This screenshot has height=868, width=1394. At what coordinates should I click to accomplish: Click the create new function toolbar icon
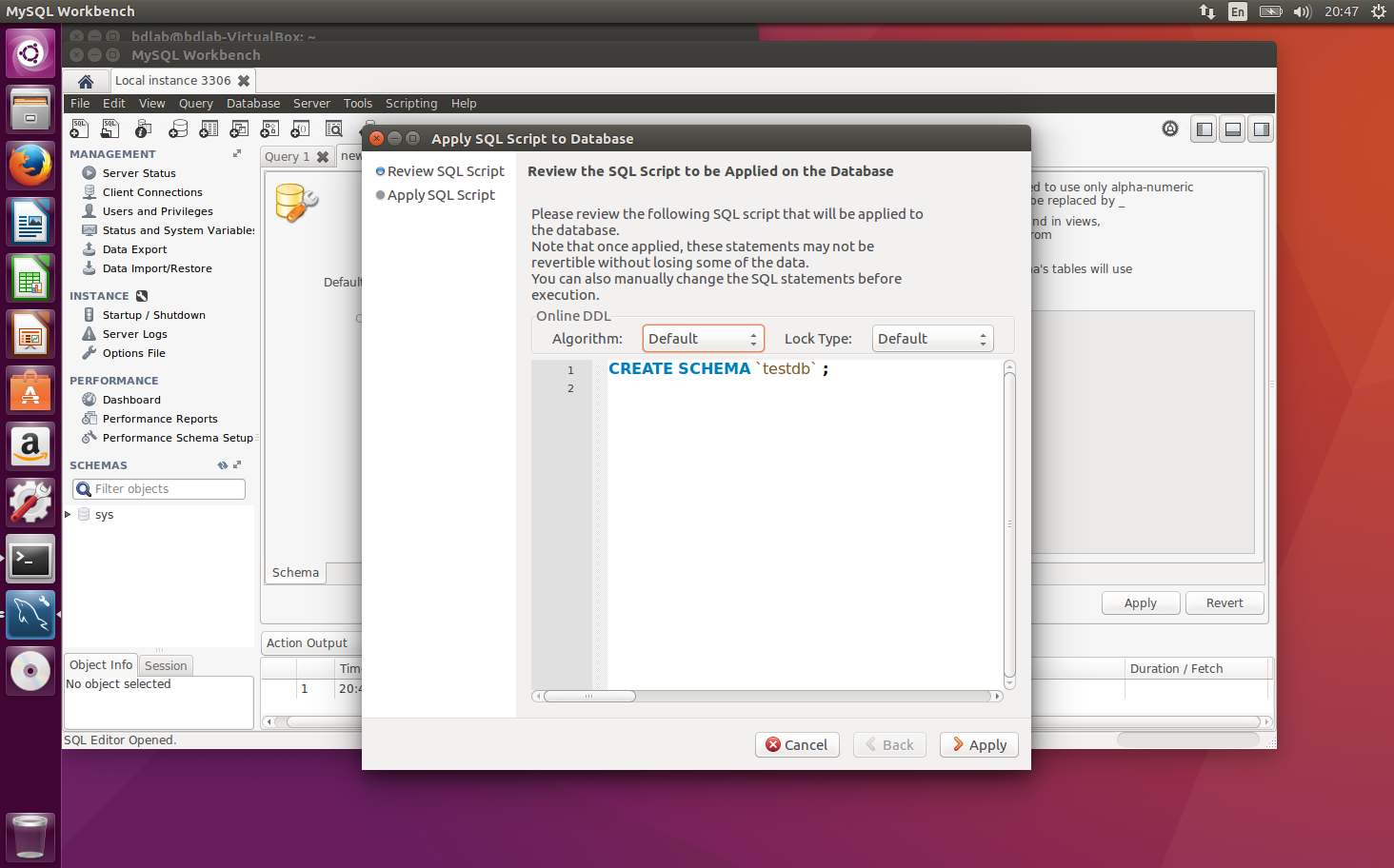(300, 128)
